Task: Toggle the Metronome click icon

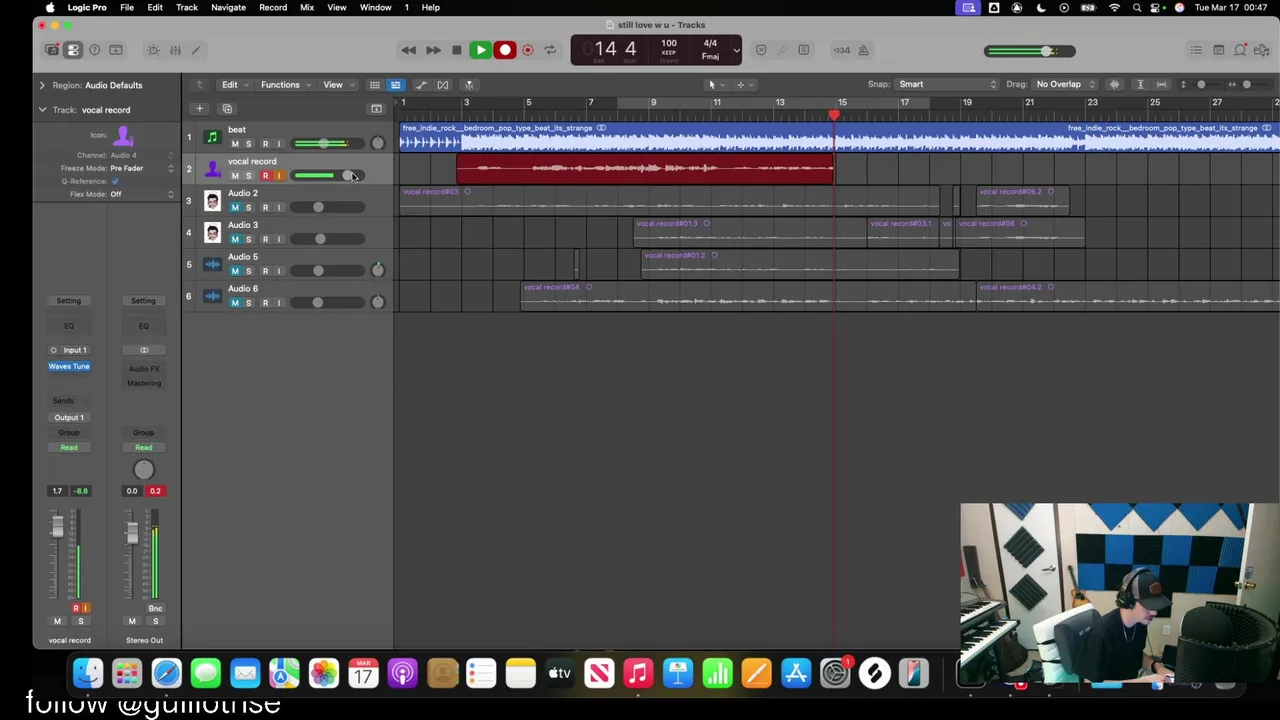Action: 864,50
